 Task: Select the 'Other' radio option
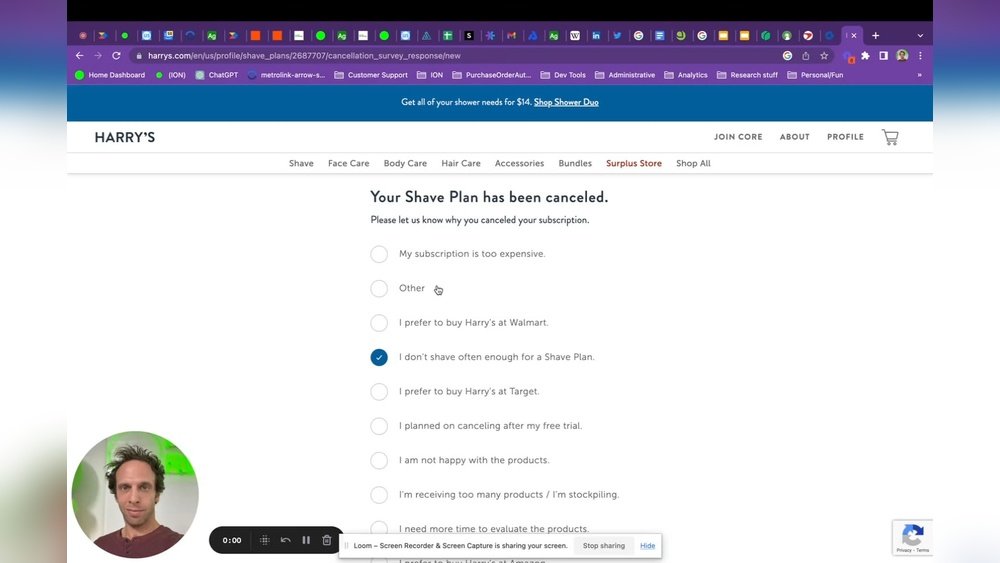pos(379,288)
